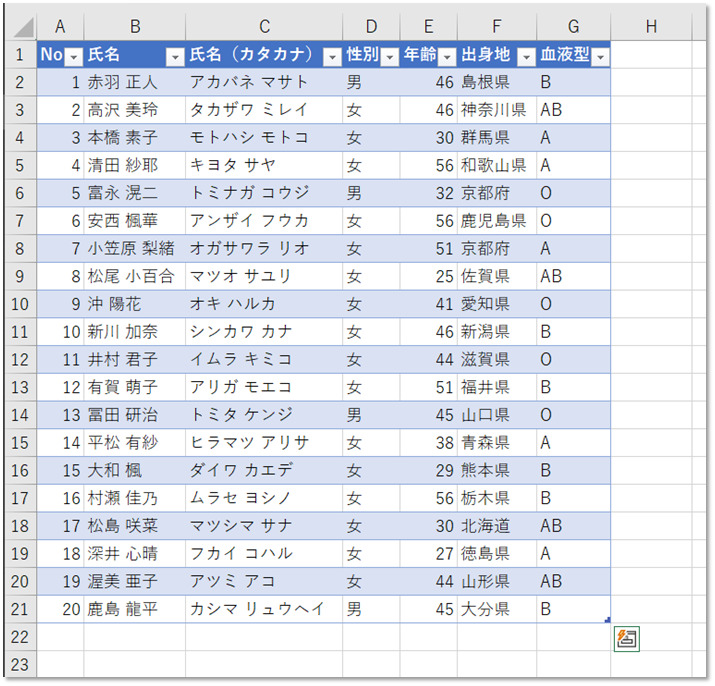Click the cell containing フカイ コハル
This screenshot has width=715, height=686.
[264, 554]
